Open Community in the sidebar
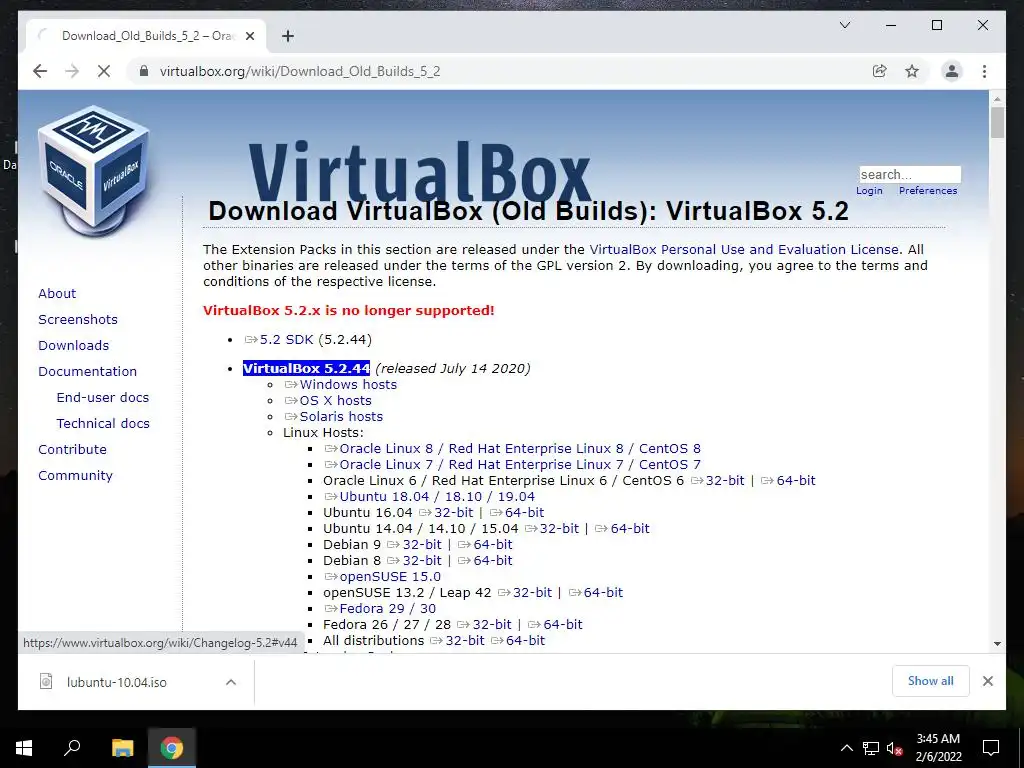 (x=75, y=475)
